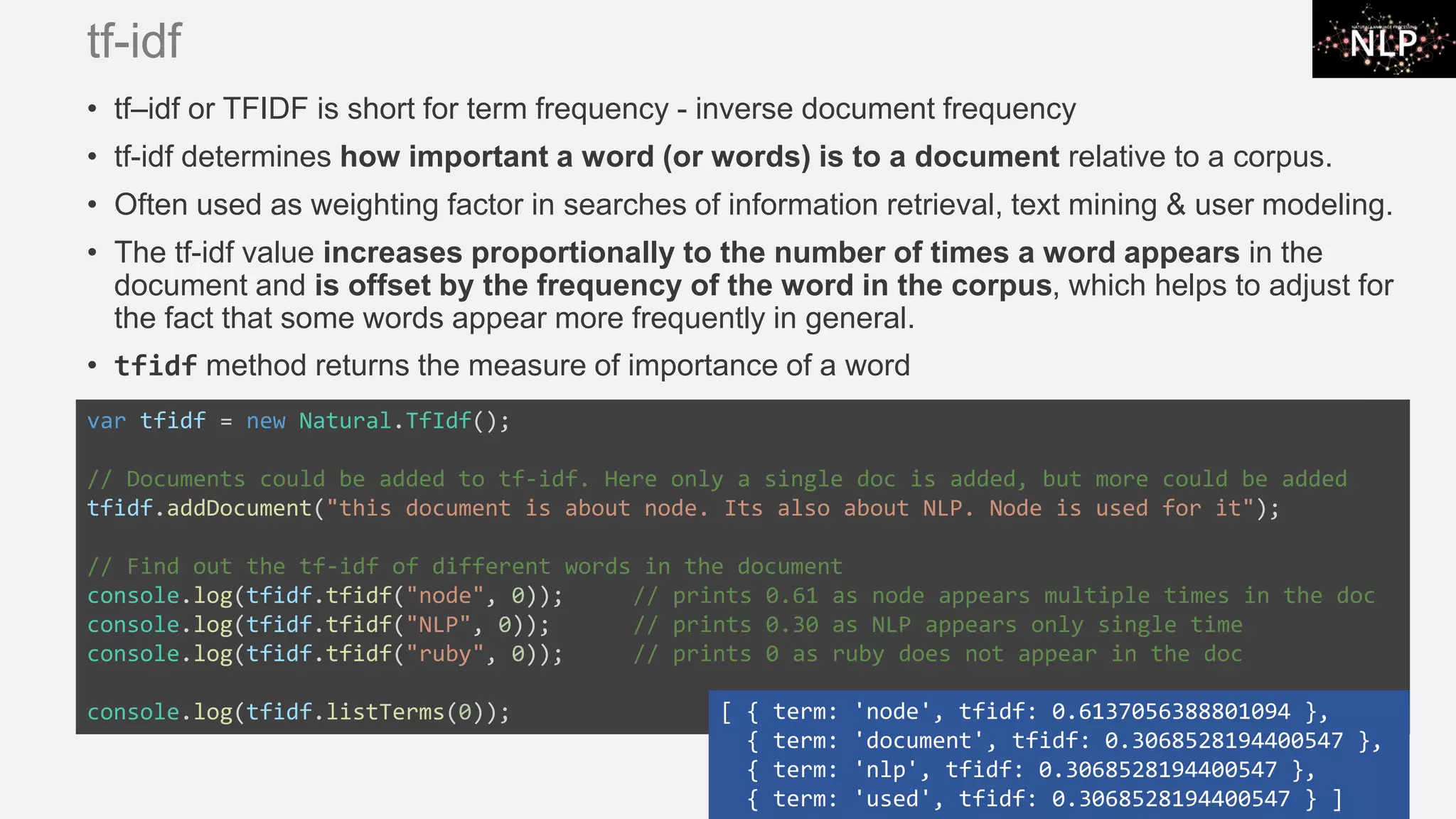Click the console.log tfidf "node" line
This screenshot has width=1456, height=819.
point(324,596)
